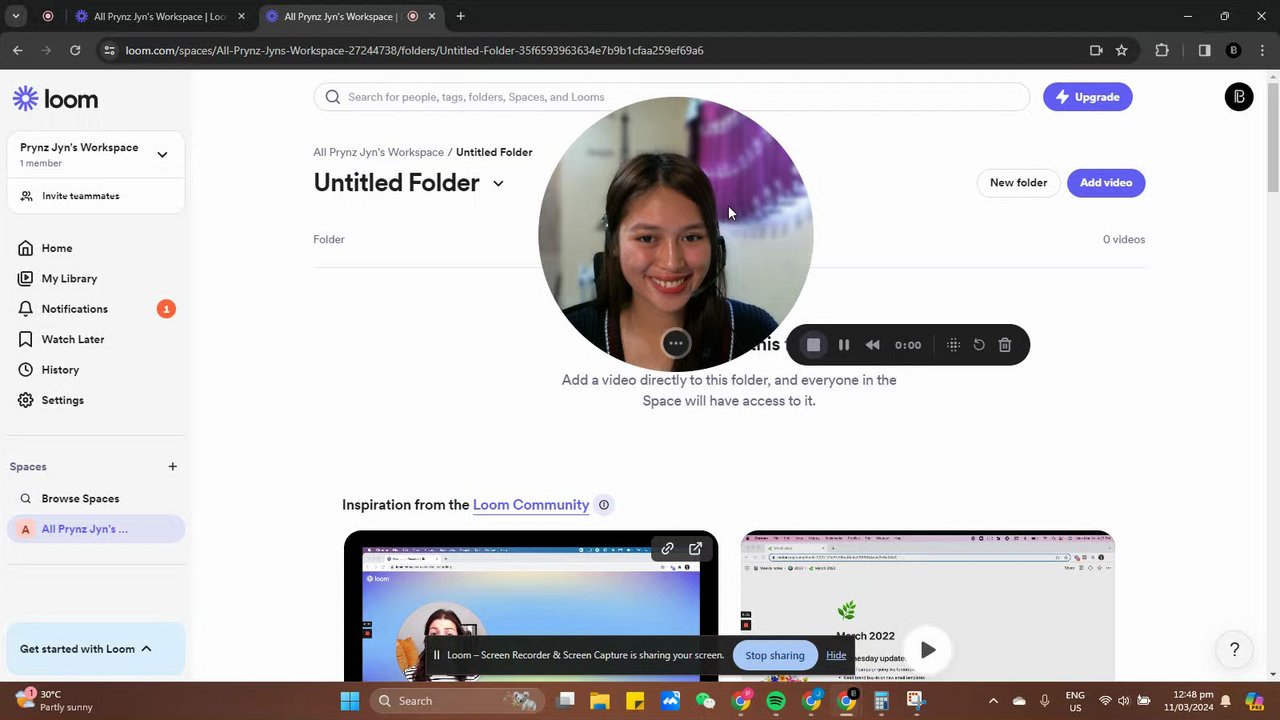Open the Calculator from the taskbar
This screenshot has width=1280, height=720.
(x=881, y=701)
